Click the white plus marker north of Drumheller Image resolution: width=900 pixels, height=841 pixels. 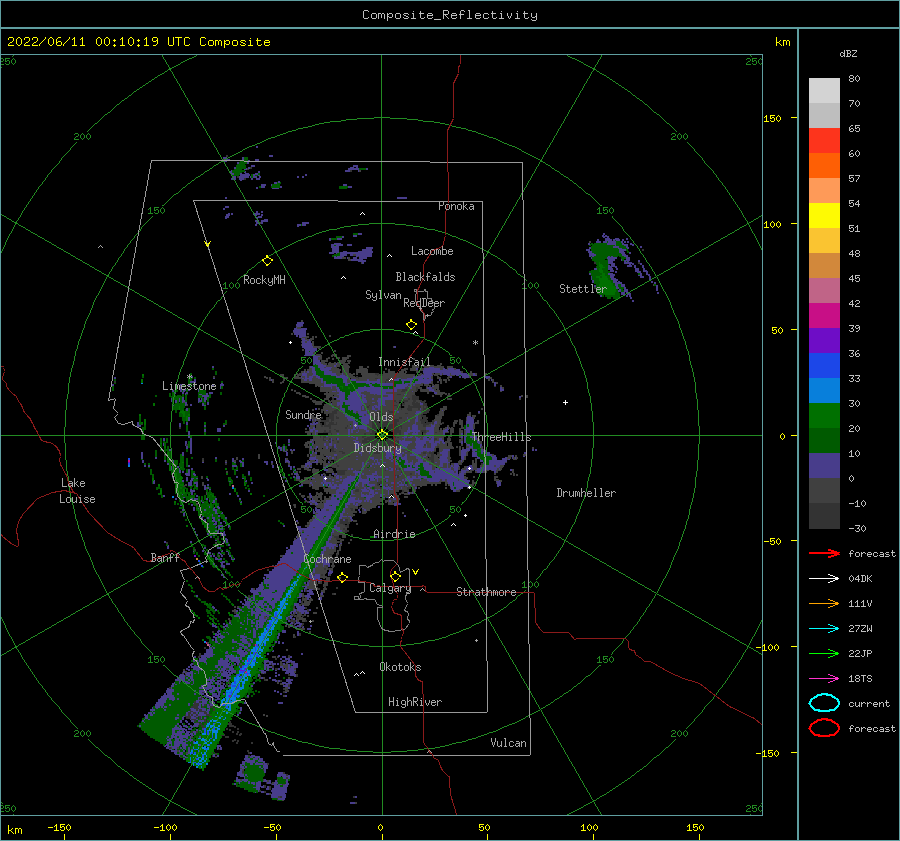(565, 402)
